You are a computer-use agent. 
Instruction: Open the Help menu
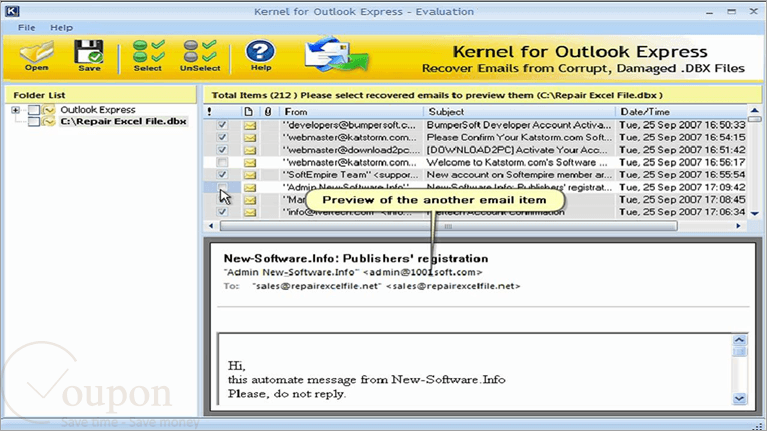pyautogui.click(x=61, y=28)
